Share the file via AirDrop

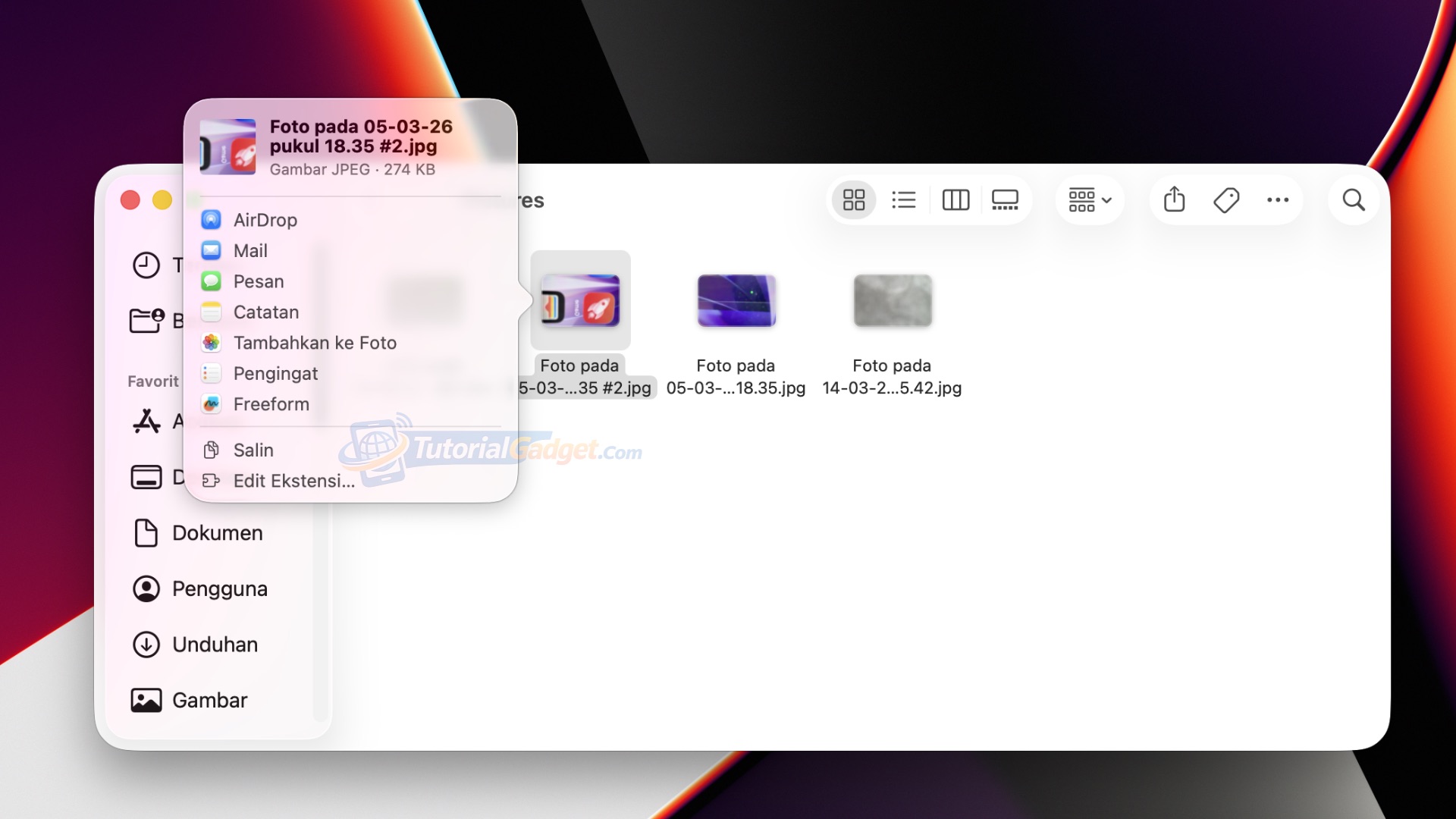[265, 220]
